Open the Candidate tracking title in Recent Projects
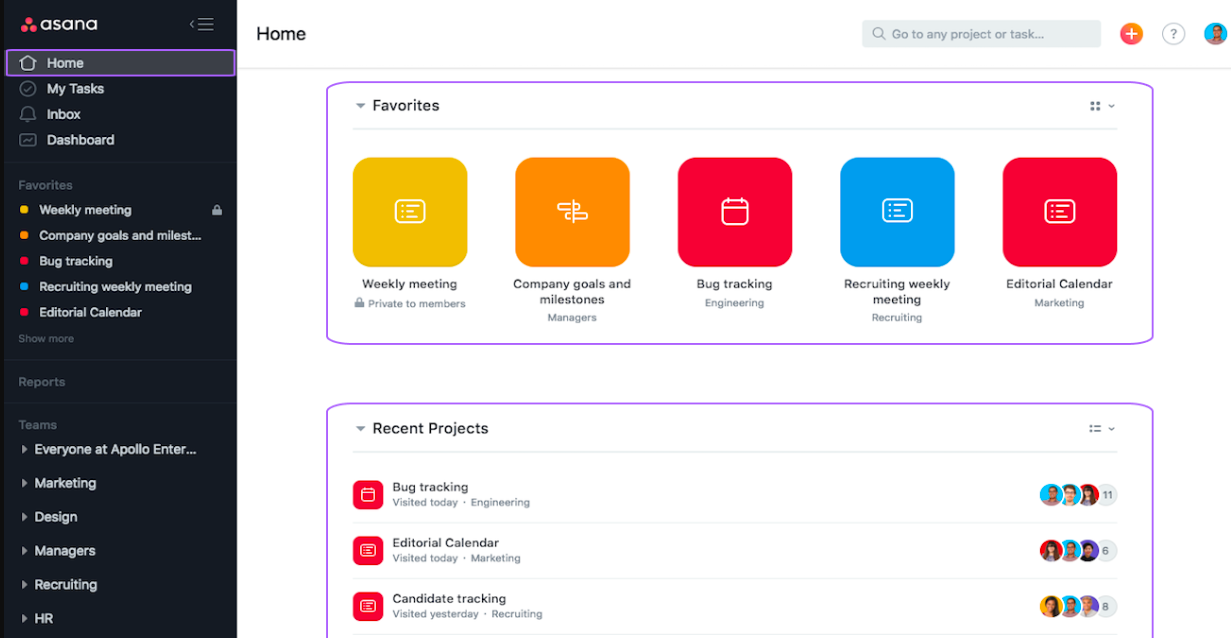 coord(449,599)
